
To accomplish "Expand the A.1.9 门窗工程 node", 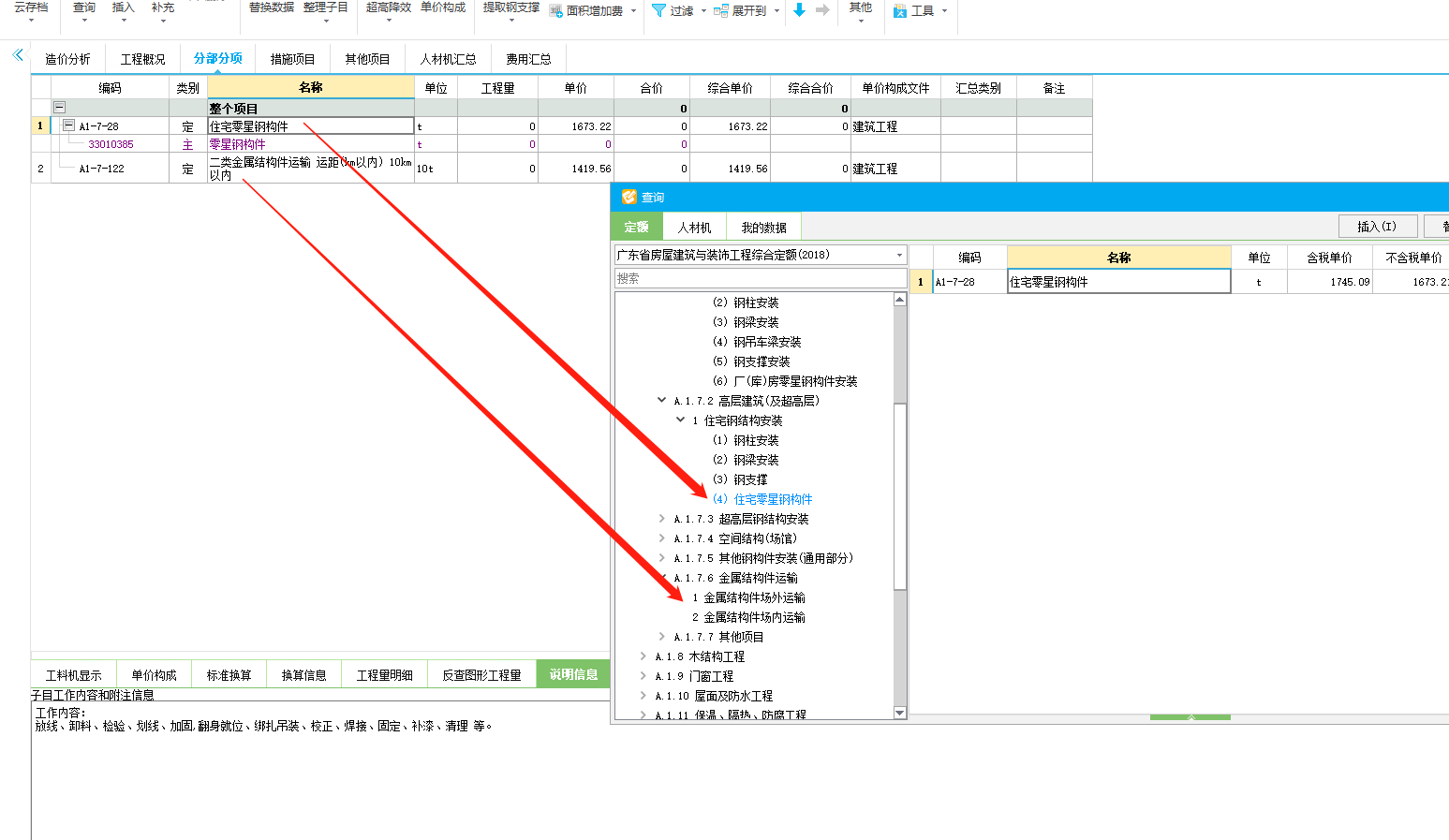I will click(x=643, y=676).
